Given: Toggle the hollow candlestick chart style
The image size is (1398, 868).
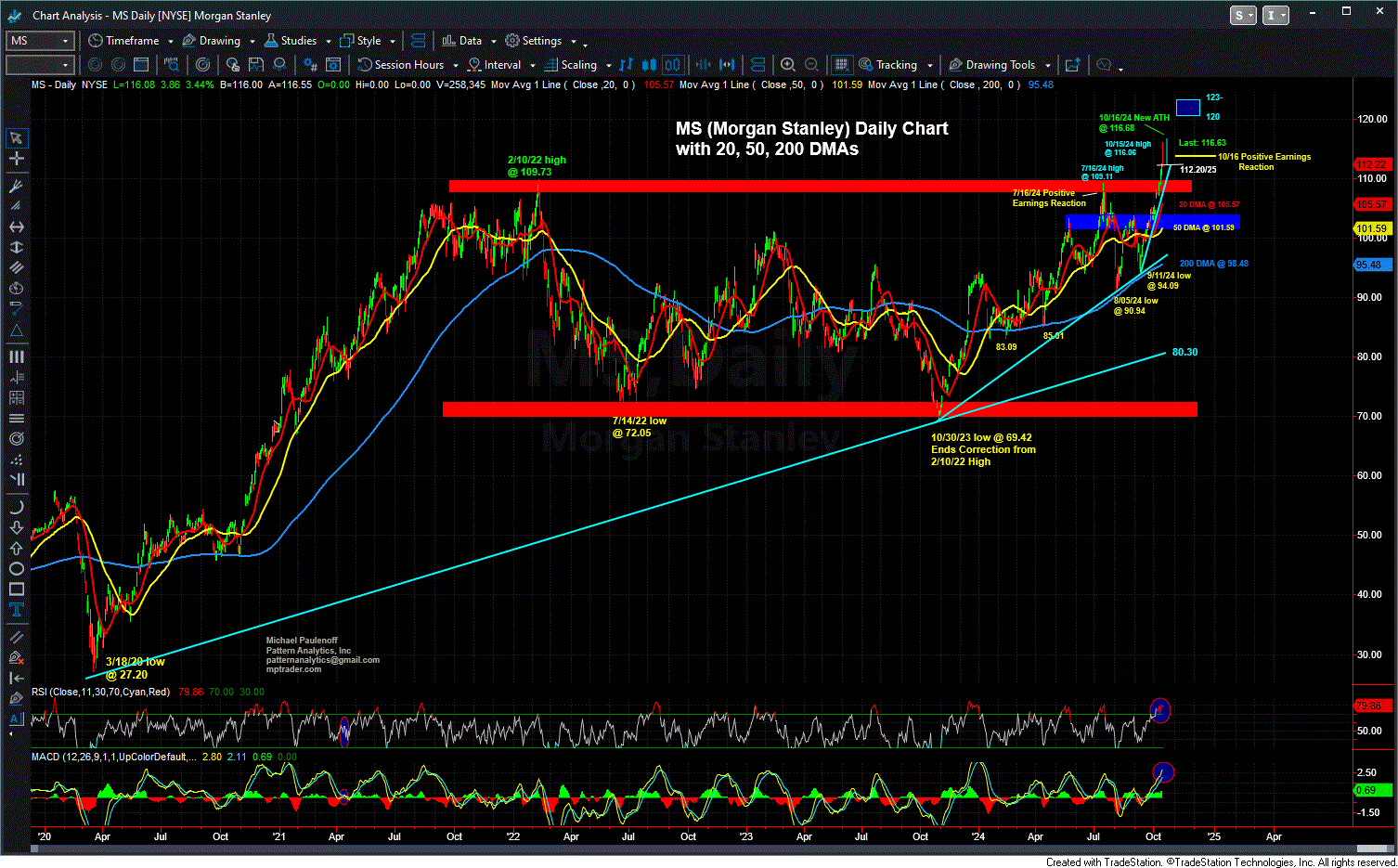Looking at the screenshot, I should coord(673,65).
